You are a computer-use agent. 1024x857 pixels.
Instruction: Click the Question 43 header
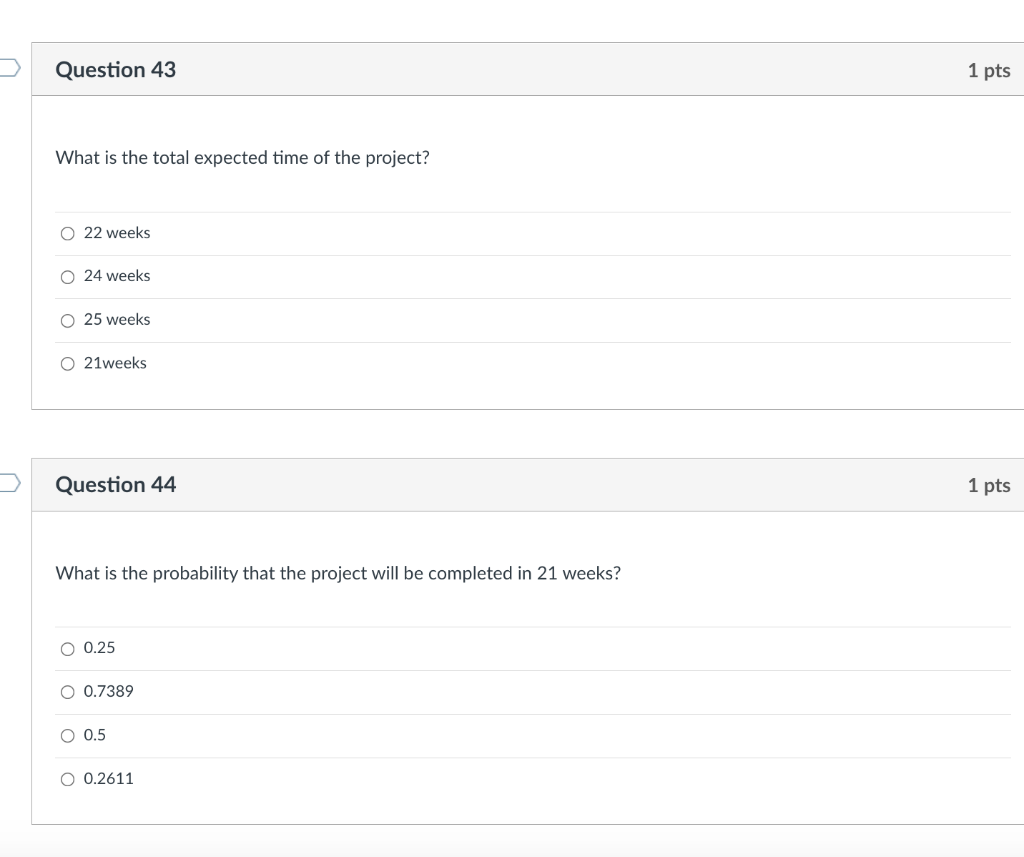coord(116,70)
